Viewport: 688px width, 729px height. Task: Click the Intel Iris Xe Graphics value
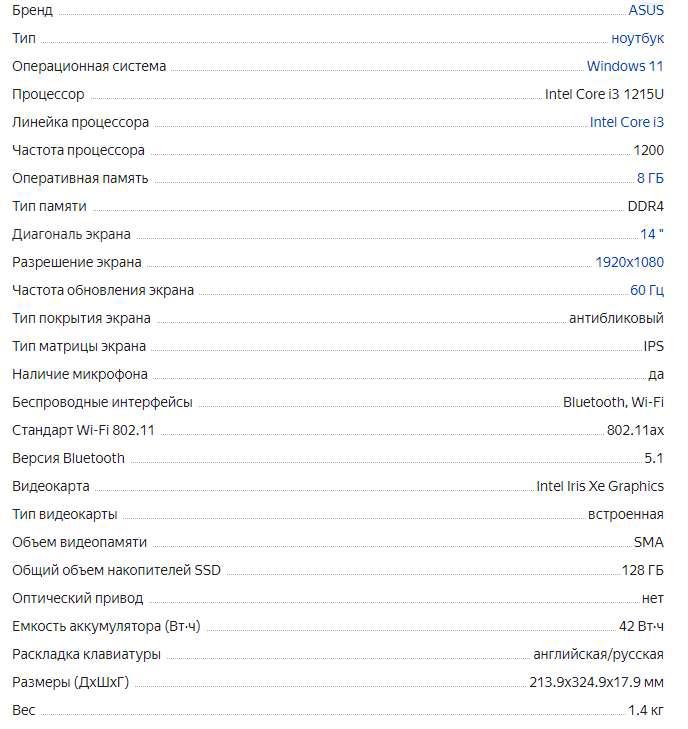tap(600, 486)
